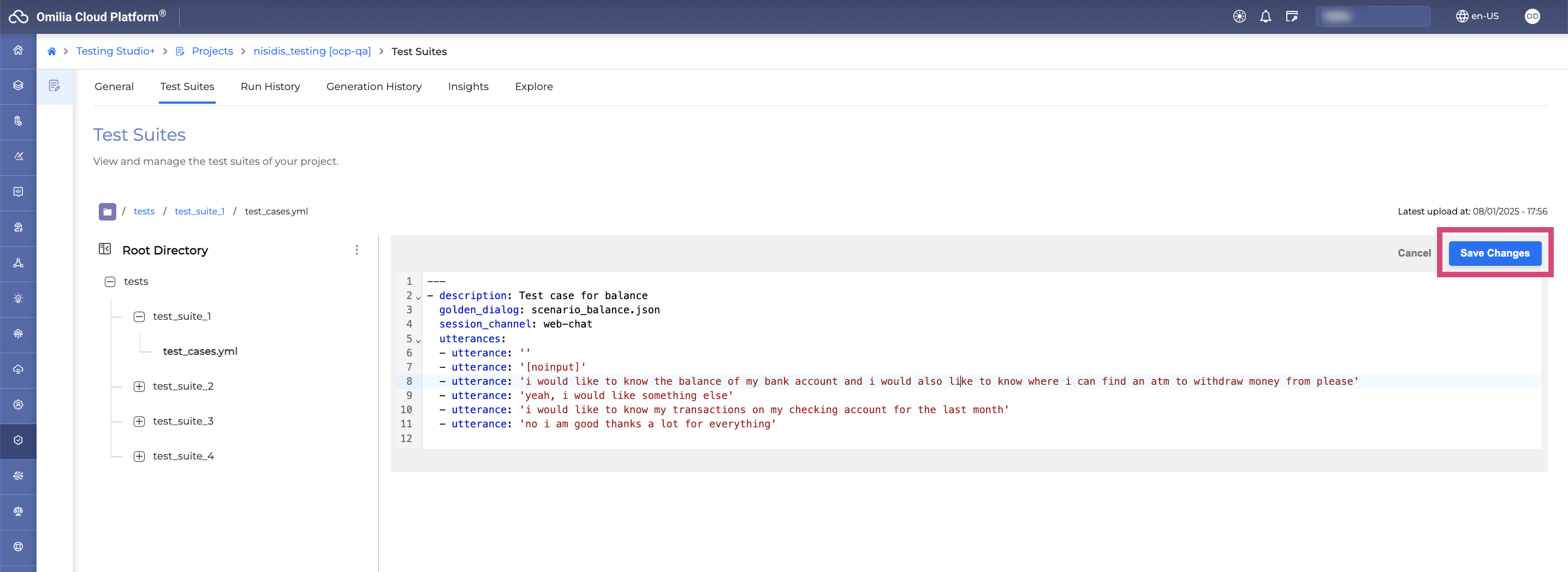This screenshot has height=572, width=1568.
Task: Click the Save Changes button
Action: [1494, 253]
